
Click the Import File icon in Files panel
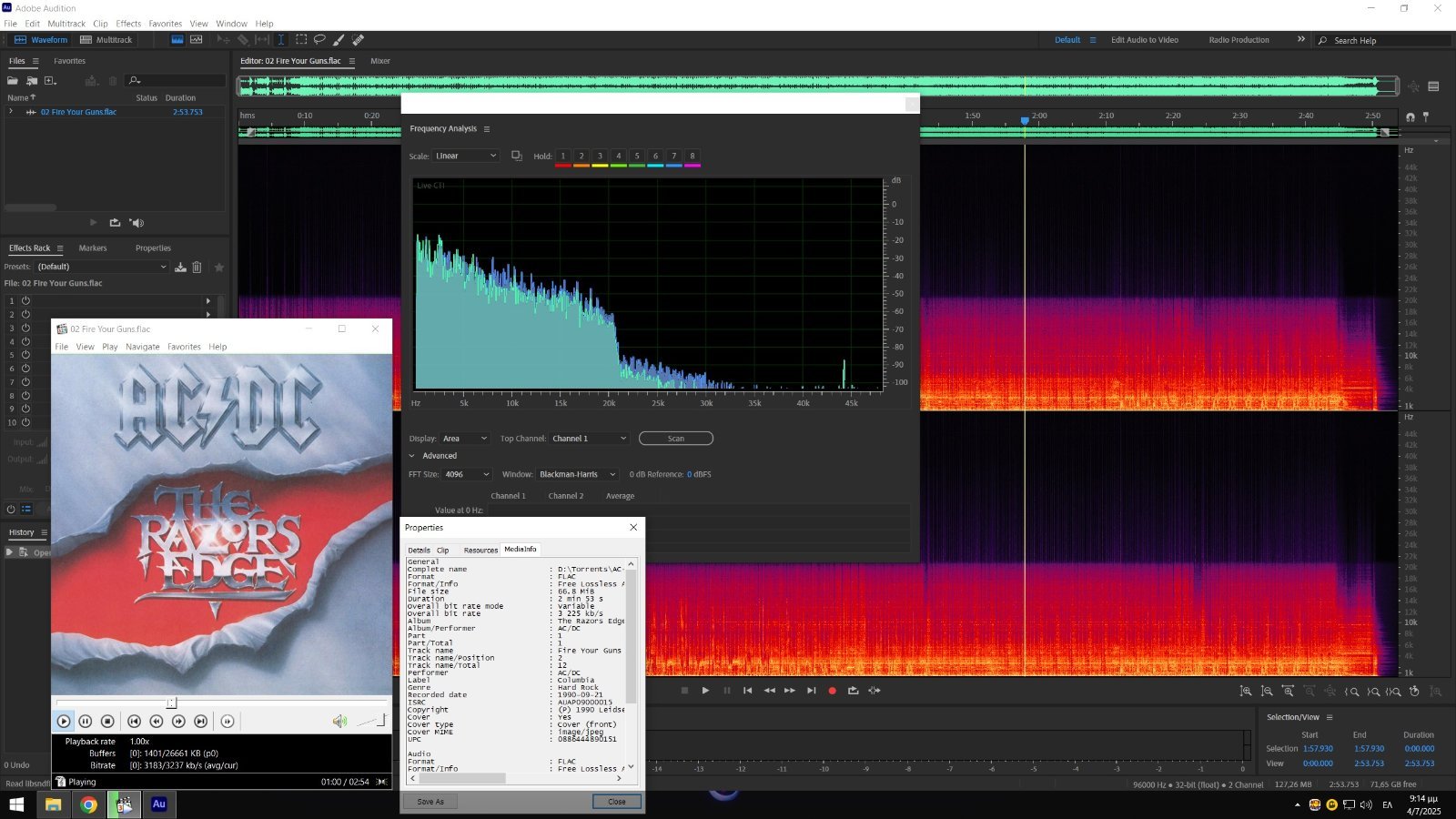pos(32,81)
